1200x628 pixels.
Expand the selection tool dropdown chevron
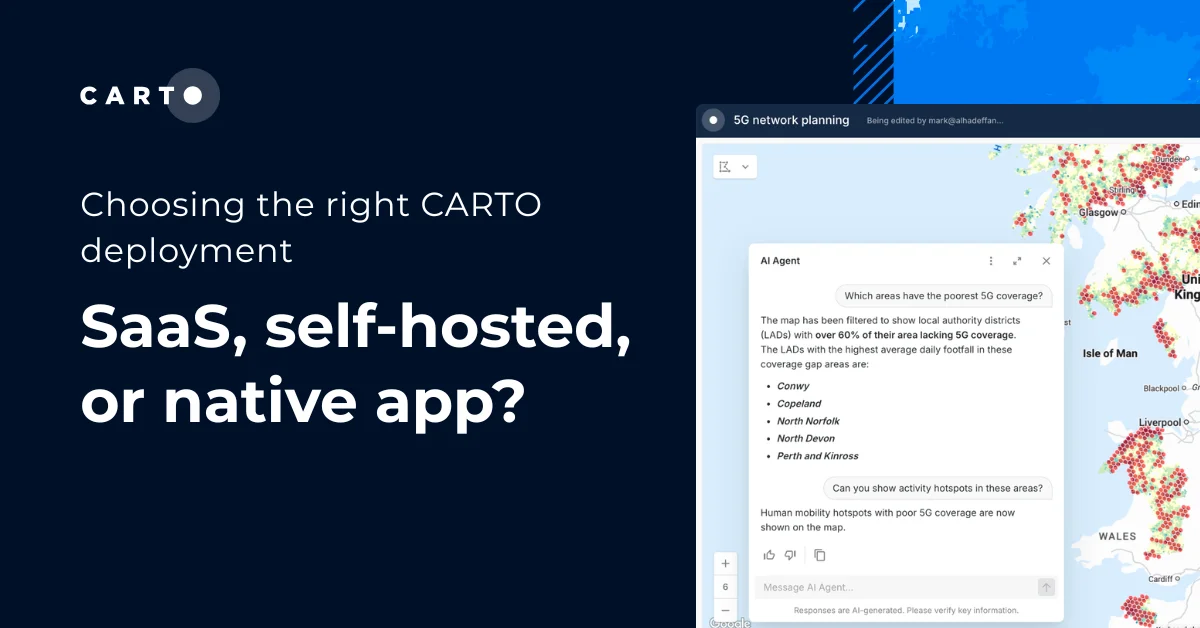pyautogui.click(x=745, y=166)
